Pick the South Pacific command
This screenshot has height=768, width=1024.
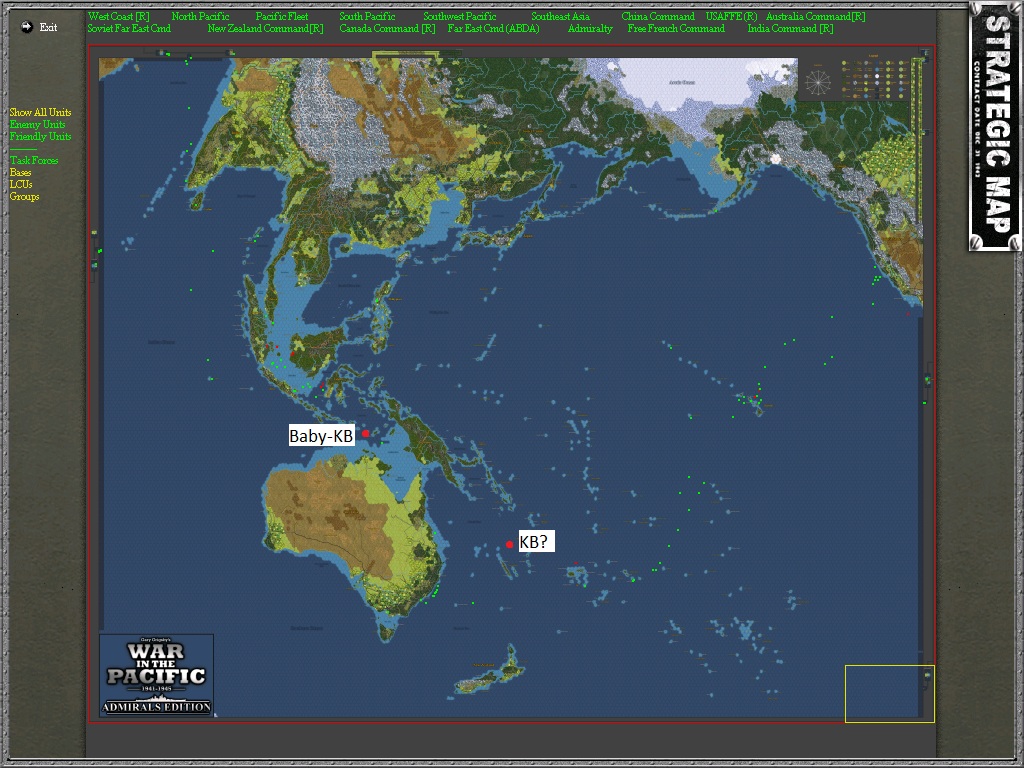368,16
